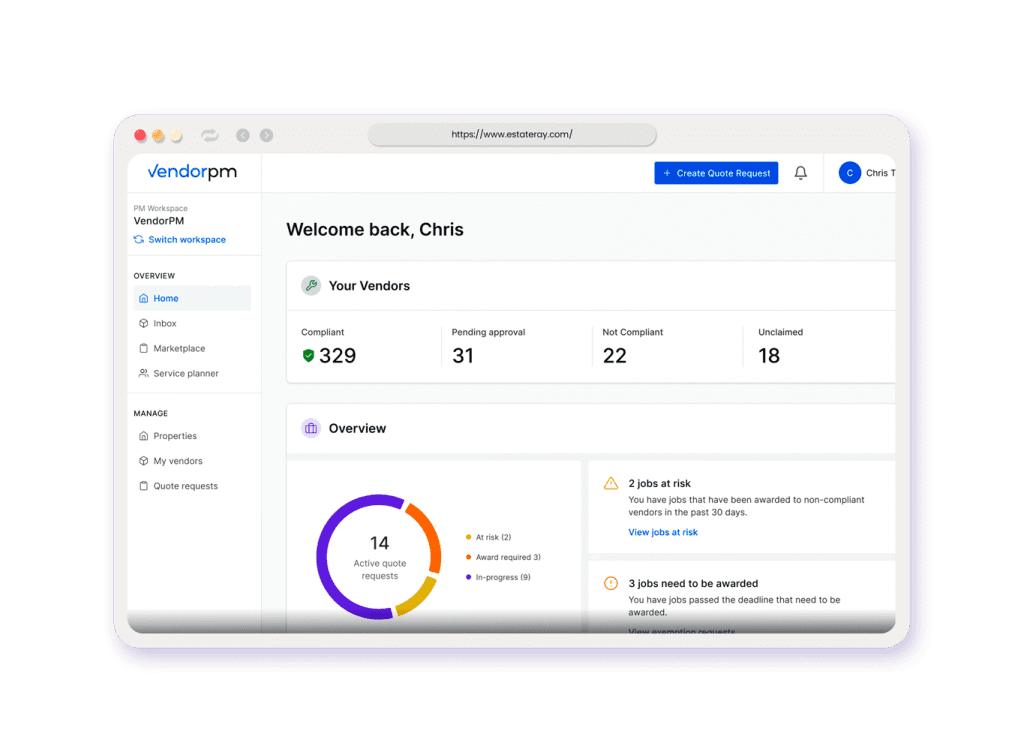Click the green Compliant shield icon
Image resolution: width=1024 pixels, height=749 pixels.
308,355
